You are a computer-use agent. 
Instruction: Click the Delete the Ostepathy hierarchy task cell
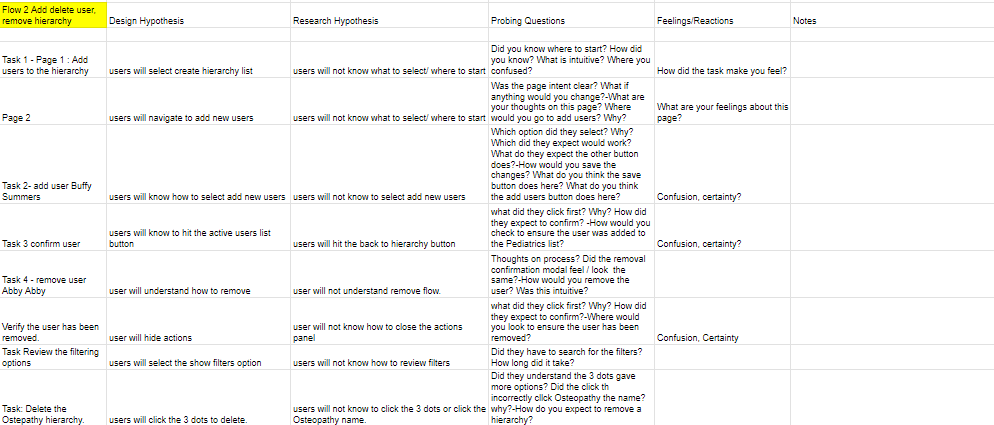[52, 414]
